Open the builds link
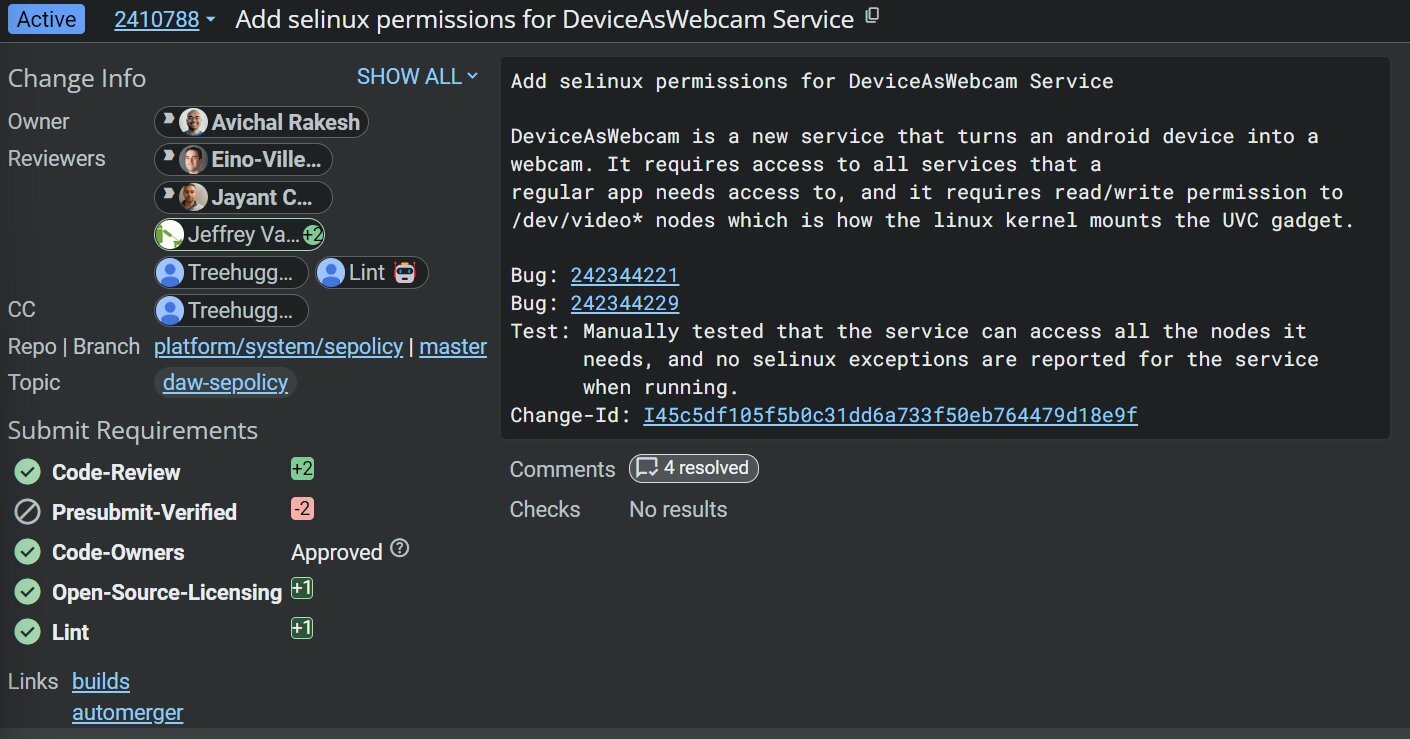This screenshot has width=1410, height=739. point(101,682)
